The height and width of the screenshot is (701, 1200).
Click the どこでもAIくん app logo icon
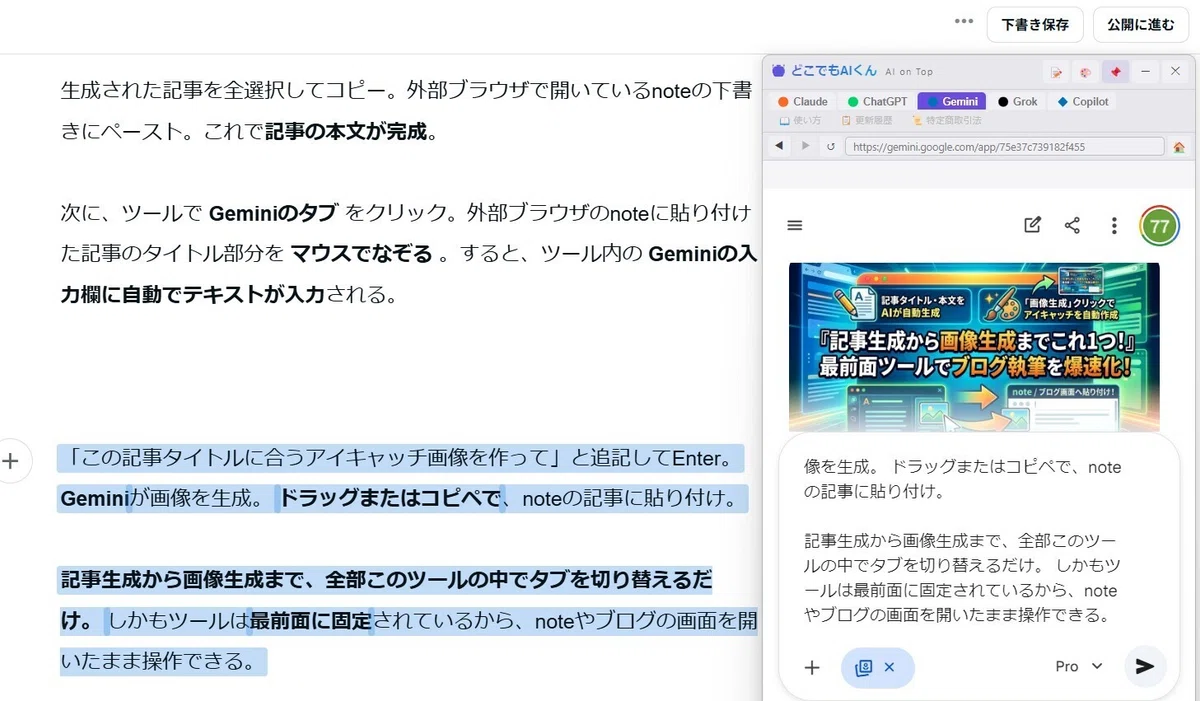pos(779,71)
